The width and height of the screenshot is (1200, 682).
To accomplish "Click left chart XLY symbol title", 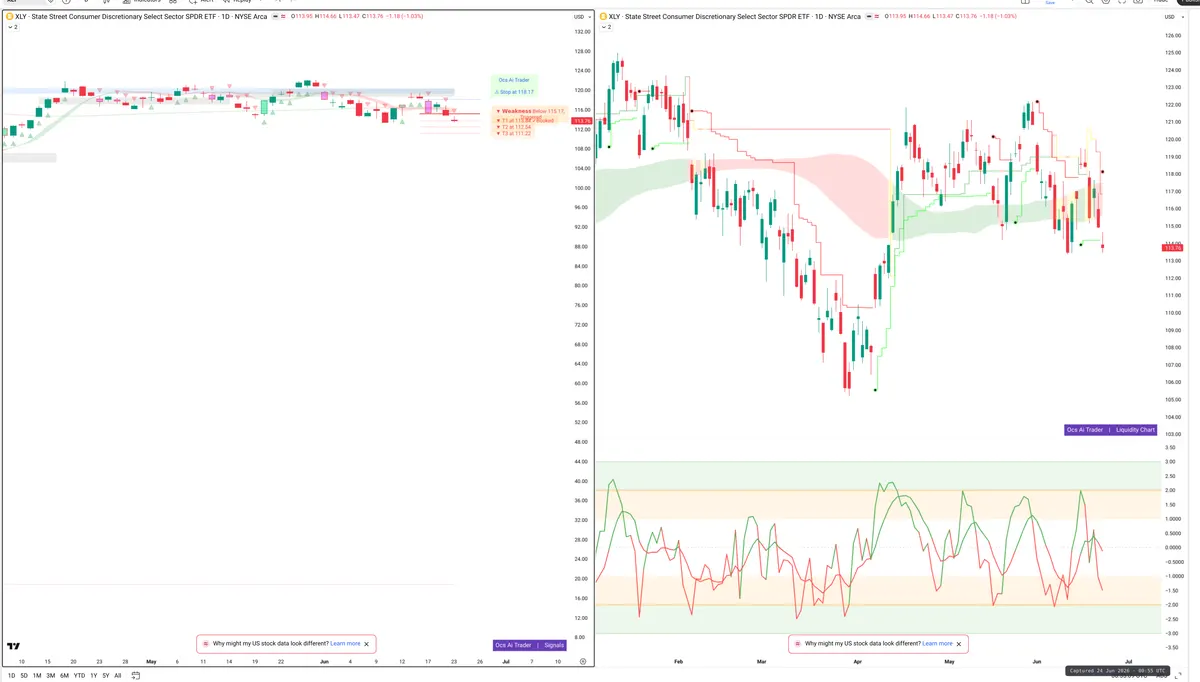I will coord(141,17).
